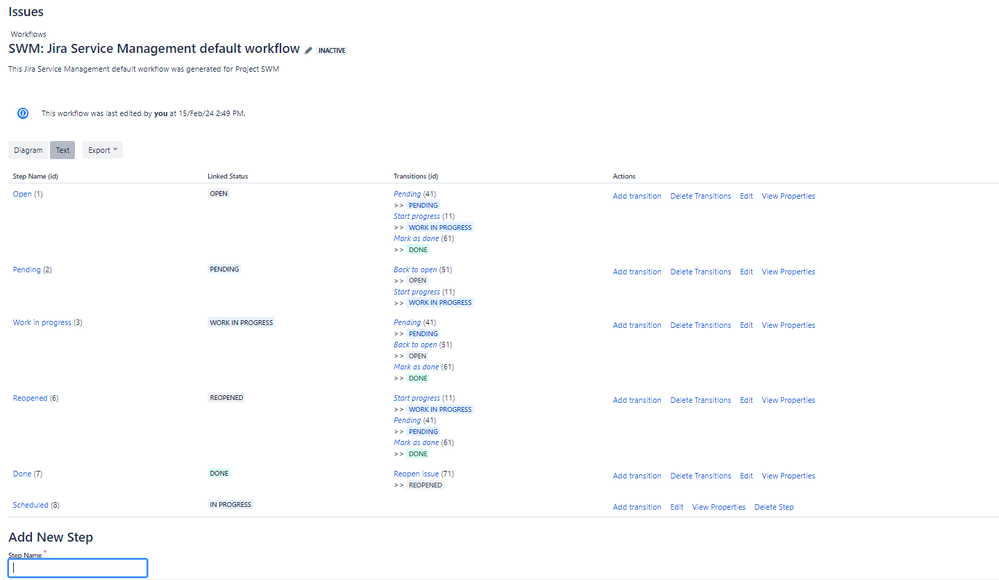Click the blue info icon in the notice
The height and width of the screenshot is (580, 999).
tap(23, 113)
